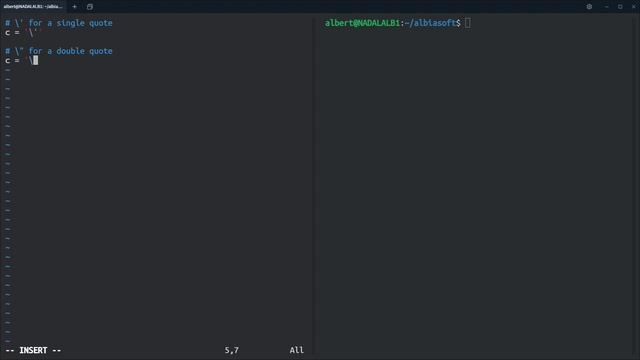Minimize the terminal window
Image resolution: width=640 pixels, height=360 pixels.
(x=607, y=7)
